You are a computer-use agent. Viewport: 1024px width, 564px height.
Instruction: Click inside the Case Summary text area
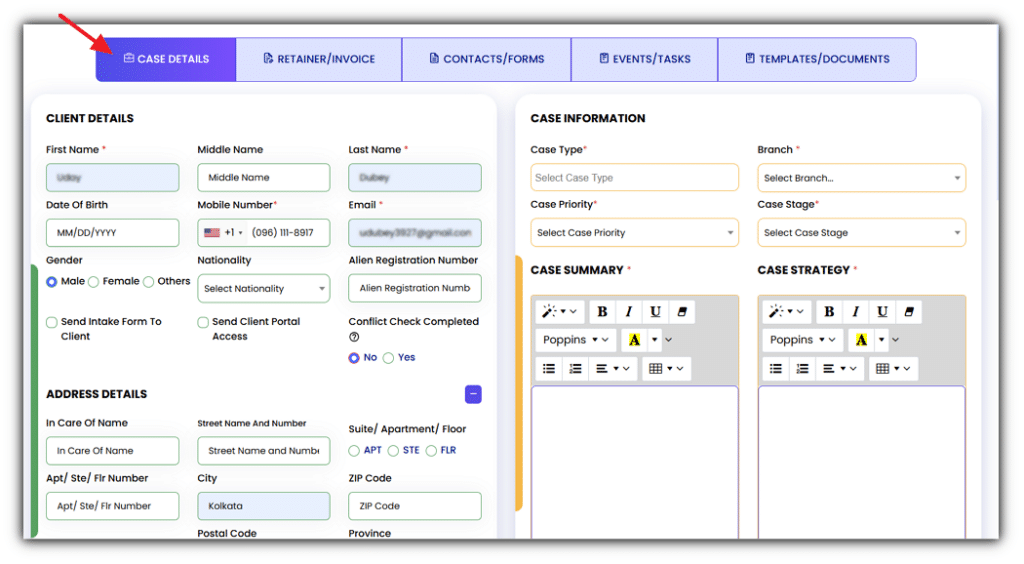634,462
